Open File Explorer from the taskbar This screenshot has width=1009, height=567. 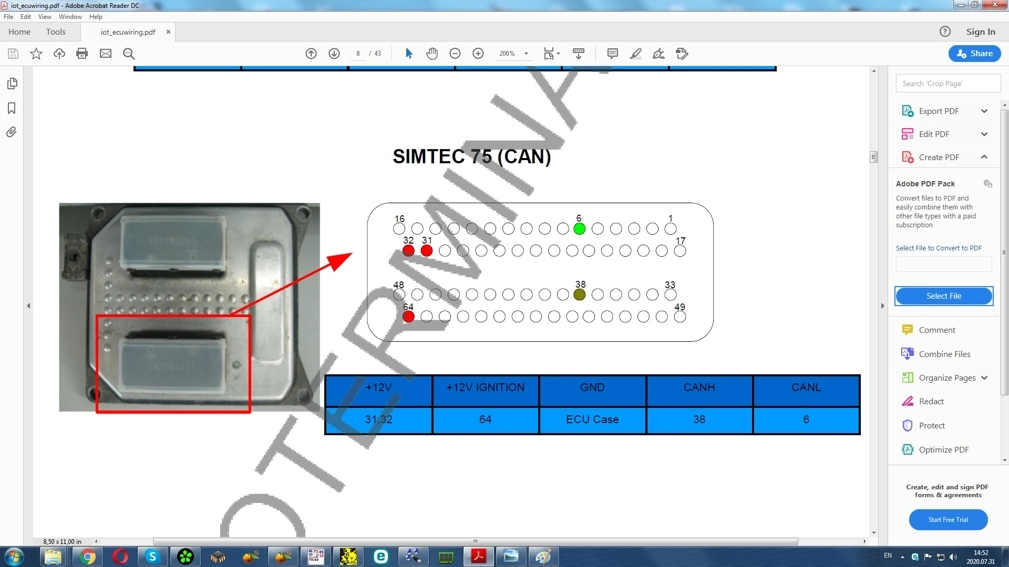point(53,556)
